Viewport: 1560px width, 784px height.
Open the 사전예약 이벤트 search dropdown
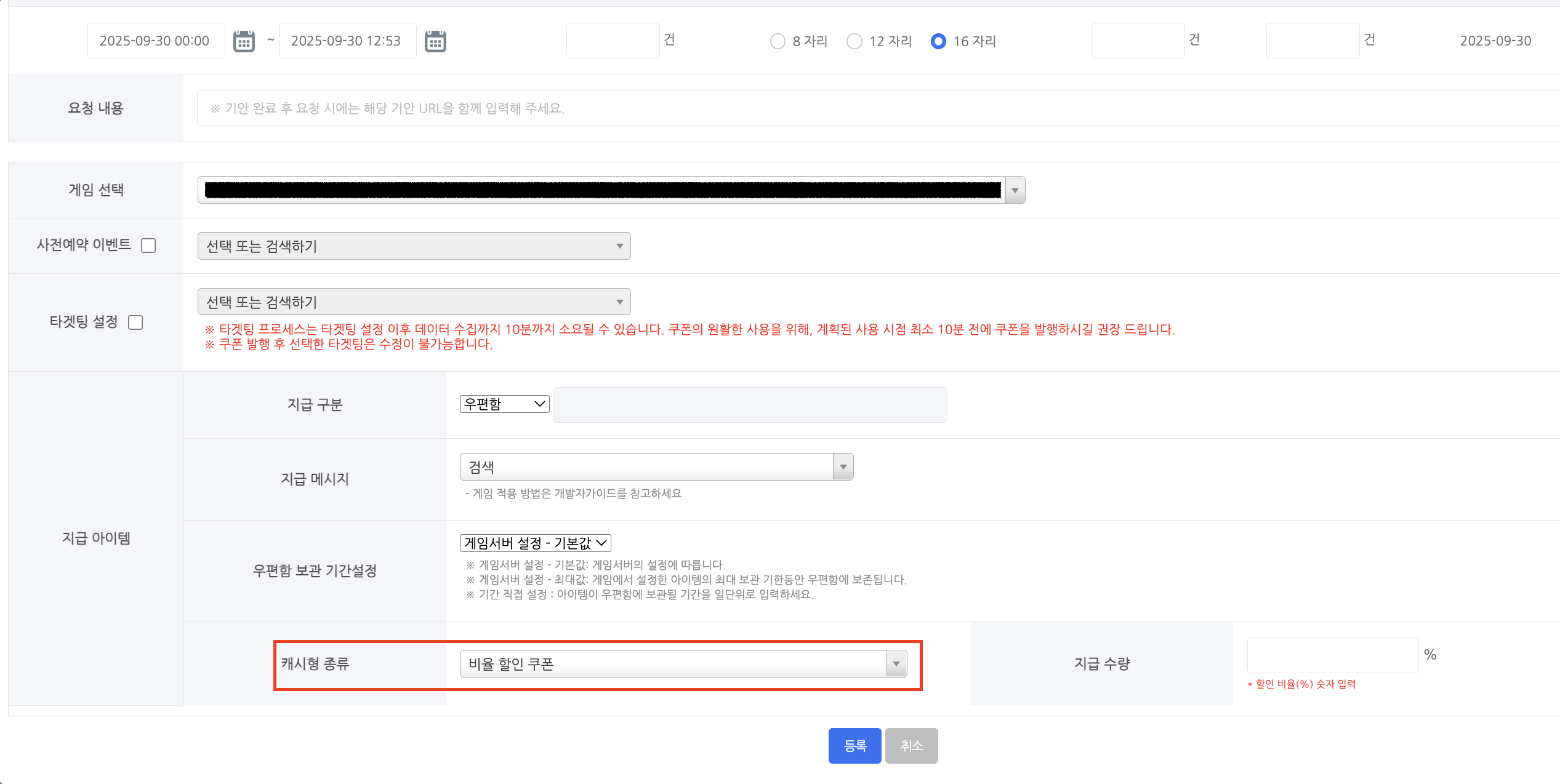414,246
